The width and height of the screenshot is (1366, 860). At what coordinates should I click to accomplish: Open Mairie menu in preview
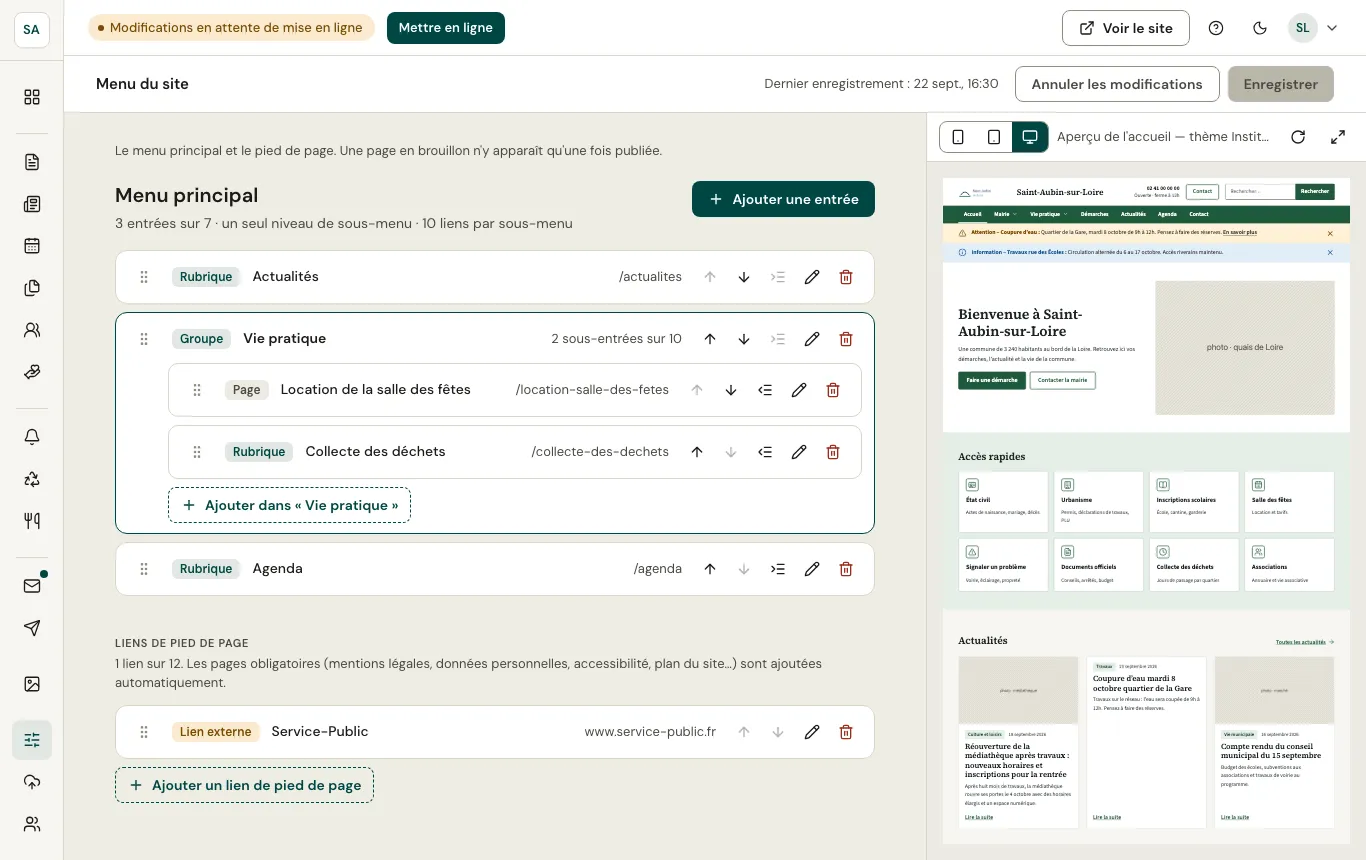pos(1004,214)
